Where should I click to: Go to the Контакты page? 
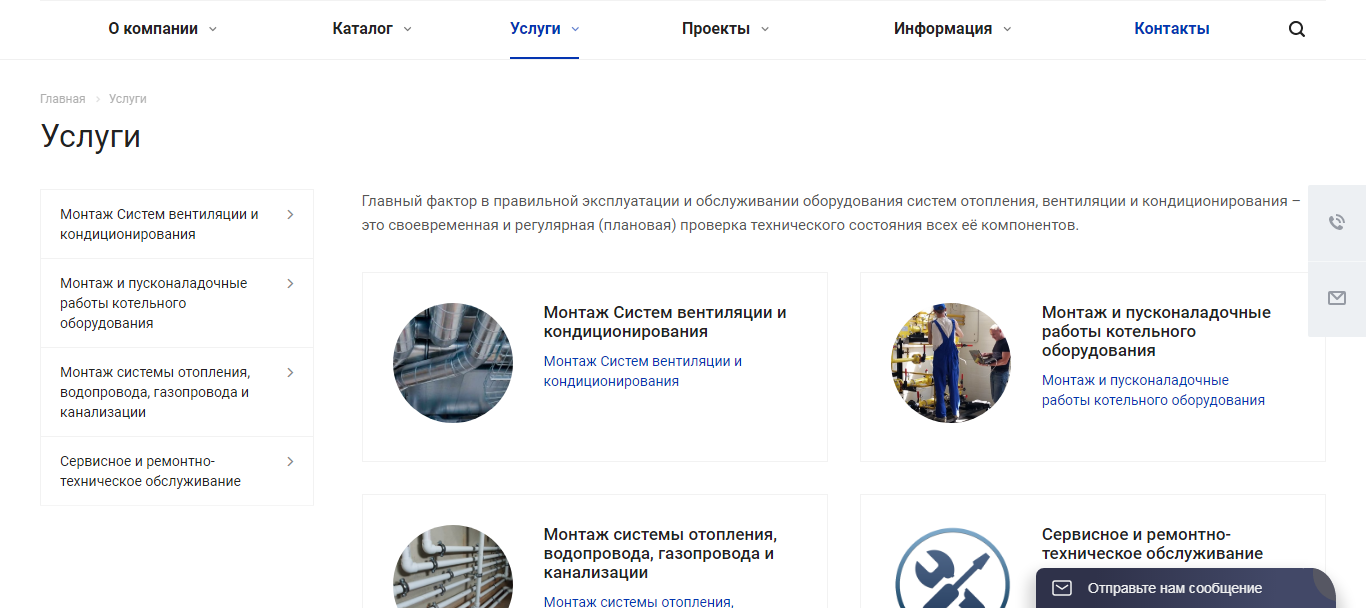coord(1172,29)
